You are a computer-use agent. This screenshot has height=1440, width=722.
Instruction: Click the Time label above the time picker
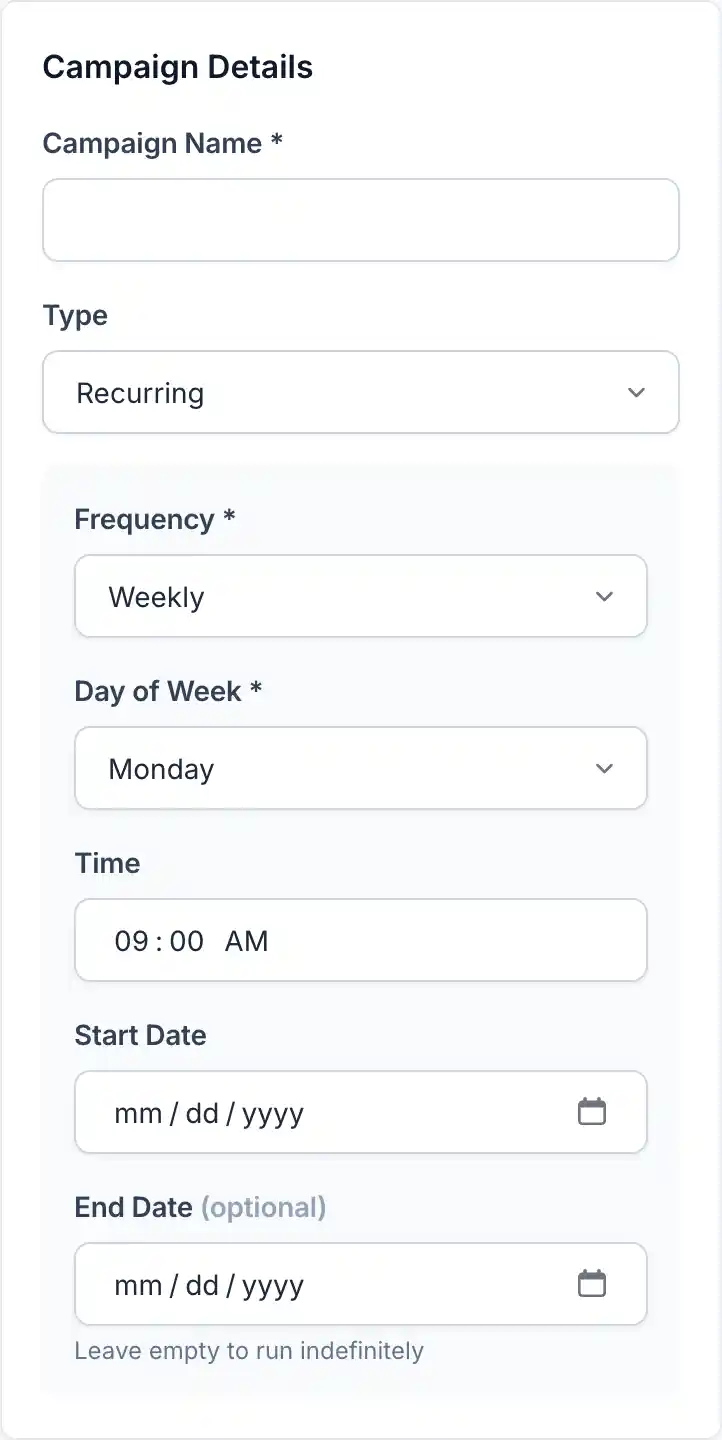click(x=107, y=863)
